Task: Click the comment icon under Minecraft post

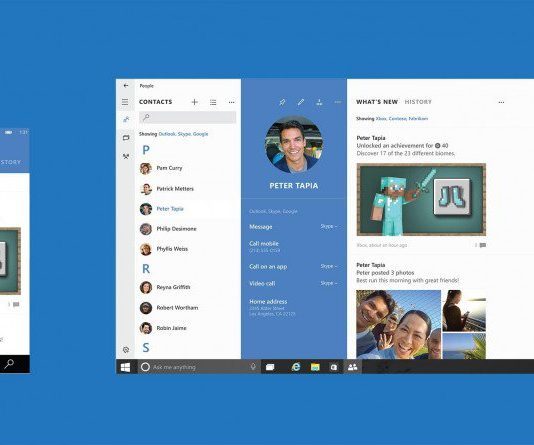Action: point(483,245)
